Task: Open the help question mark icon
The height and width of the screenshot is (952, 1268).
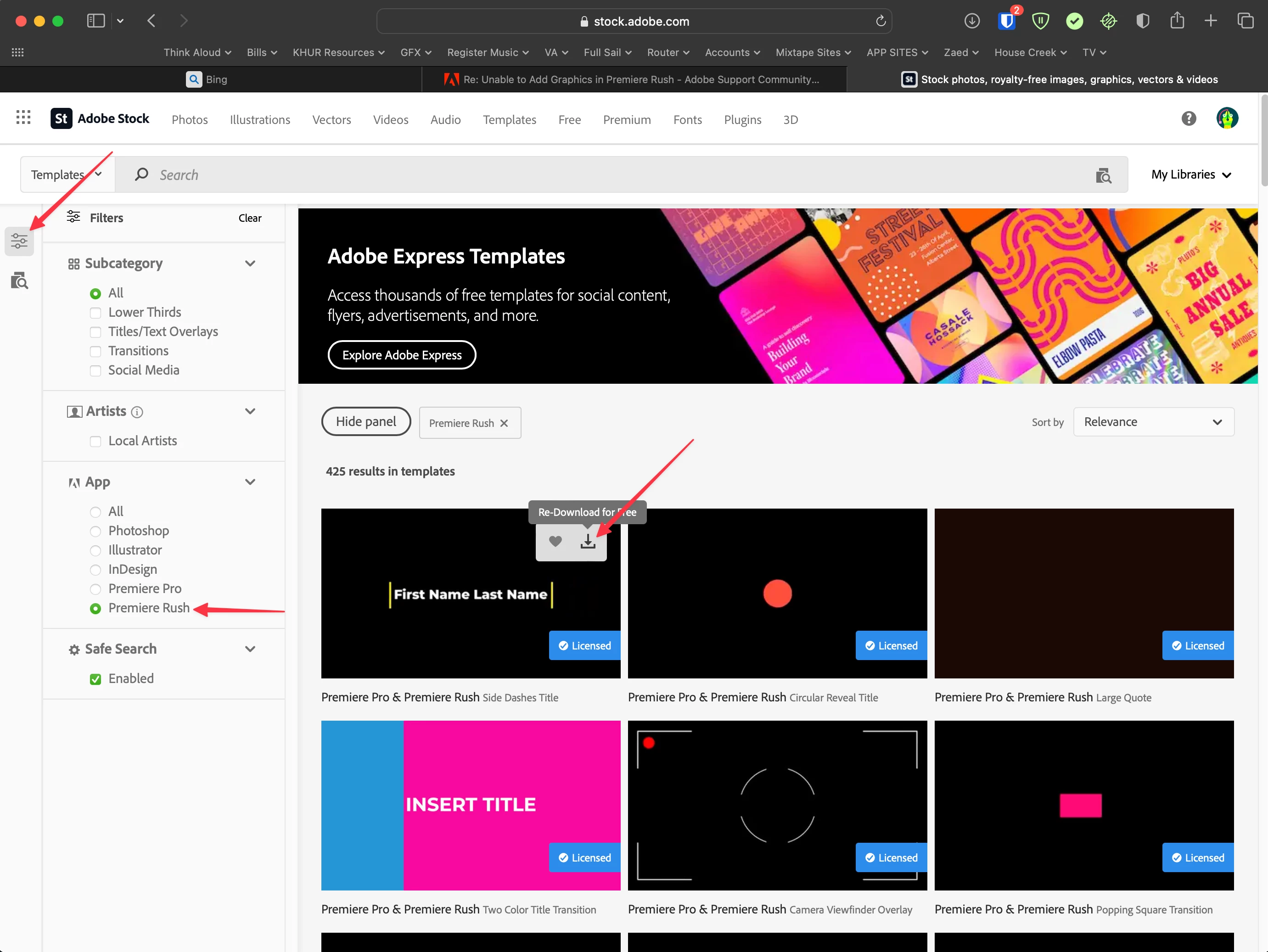Action: (1188, 118)
